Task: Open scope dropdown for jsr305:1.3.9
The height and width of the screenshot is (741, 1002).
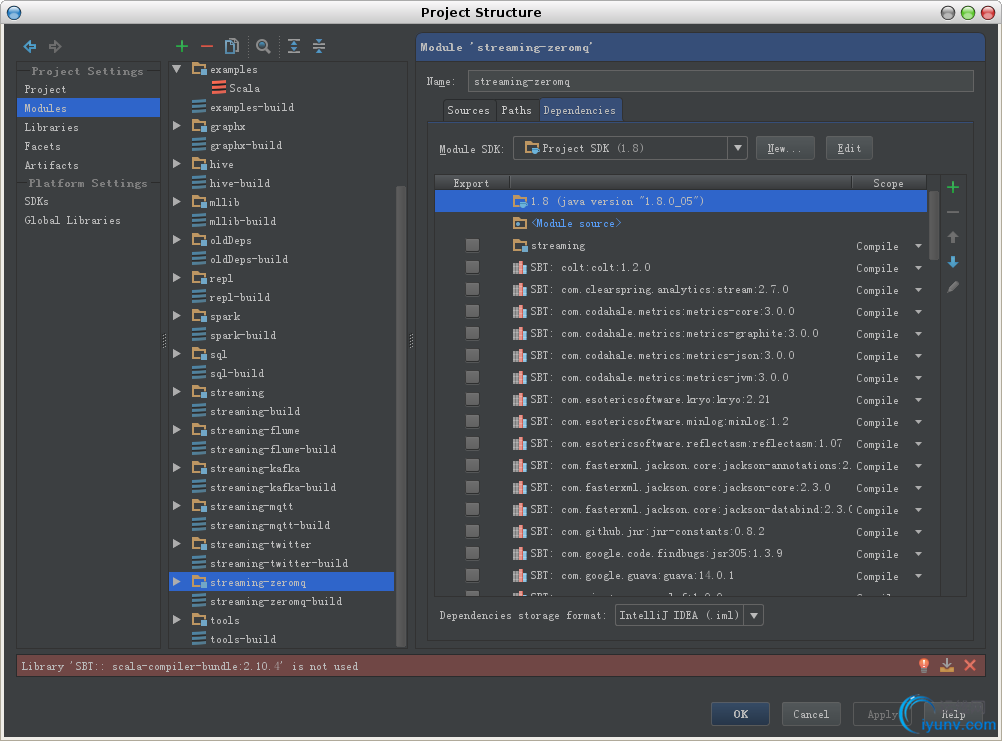Action: click(918, 554)
